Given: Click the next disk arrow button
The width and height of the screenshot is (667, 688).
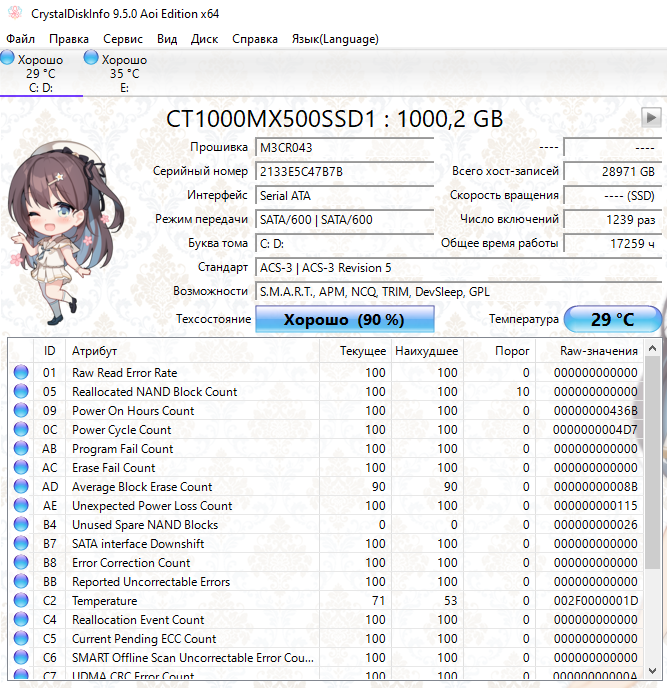Looking at the screenshot, I should tap(651, 118).
